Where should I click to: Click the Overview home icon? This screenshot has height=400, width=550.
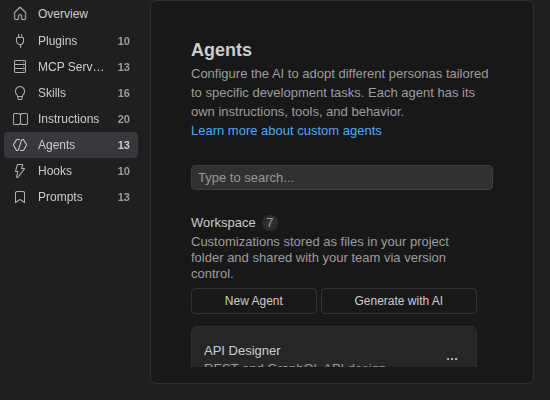click(20, 14)
